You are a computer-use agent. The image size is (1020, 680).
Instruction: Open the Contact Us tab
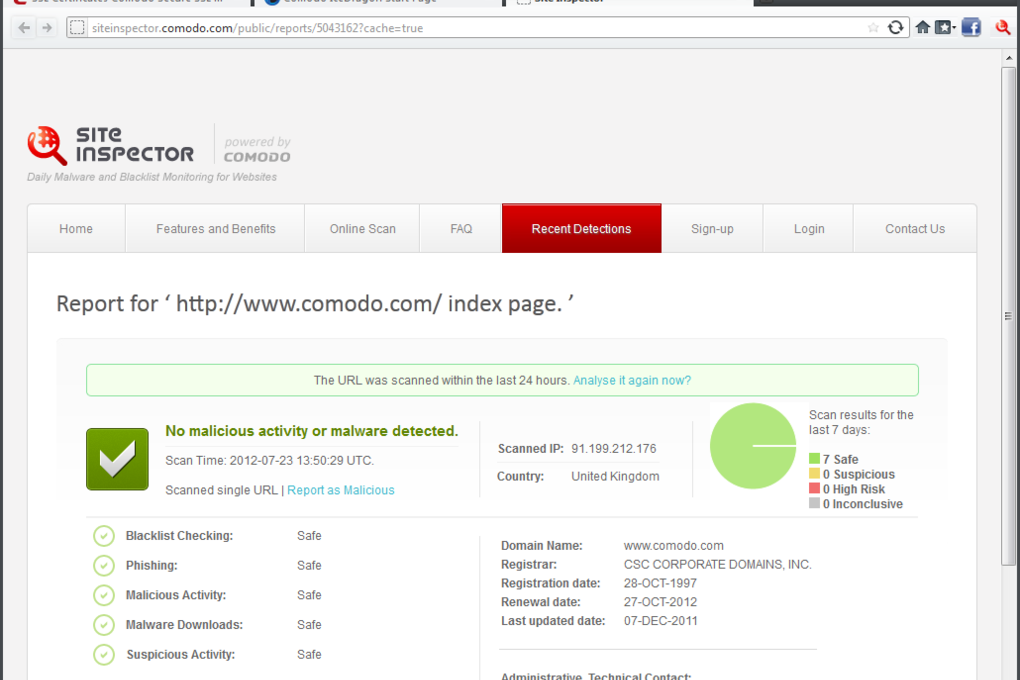point(915,228)
